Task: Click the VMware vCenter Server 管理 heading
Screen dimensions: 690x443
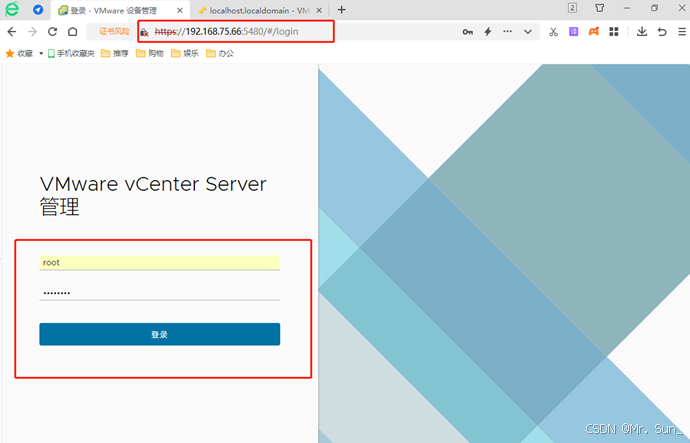Action: [153, 195]
